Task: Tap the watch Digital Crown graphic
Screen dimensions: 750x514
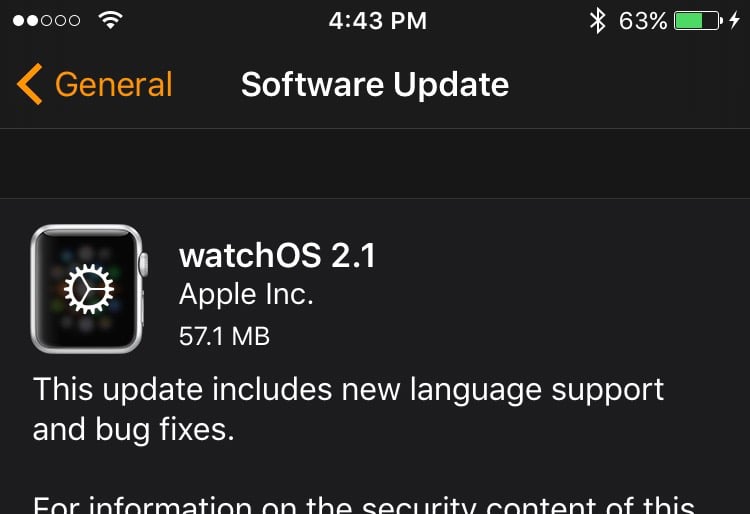Action: pyautogui.click(x=143, y=264)
